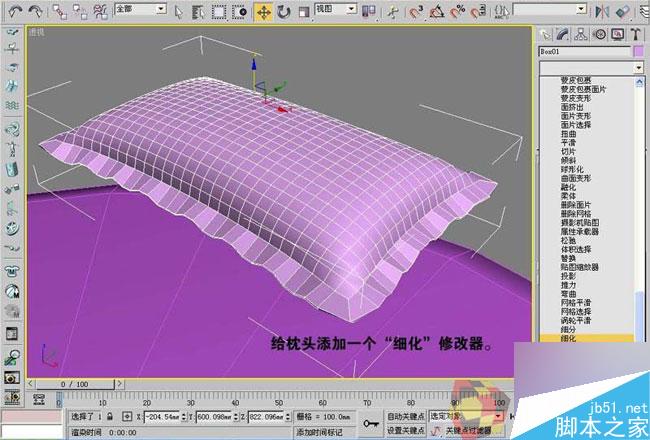Open the mini curve editor icon by the timeline
Screen dimensions: 650x440
[39, 399]
